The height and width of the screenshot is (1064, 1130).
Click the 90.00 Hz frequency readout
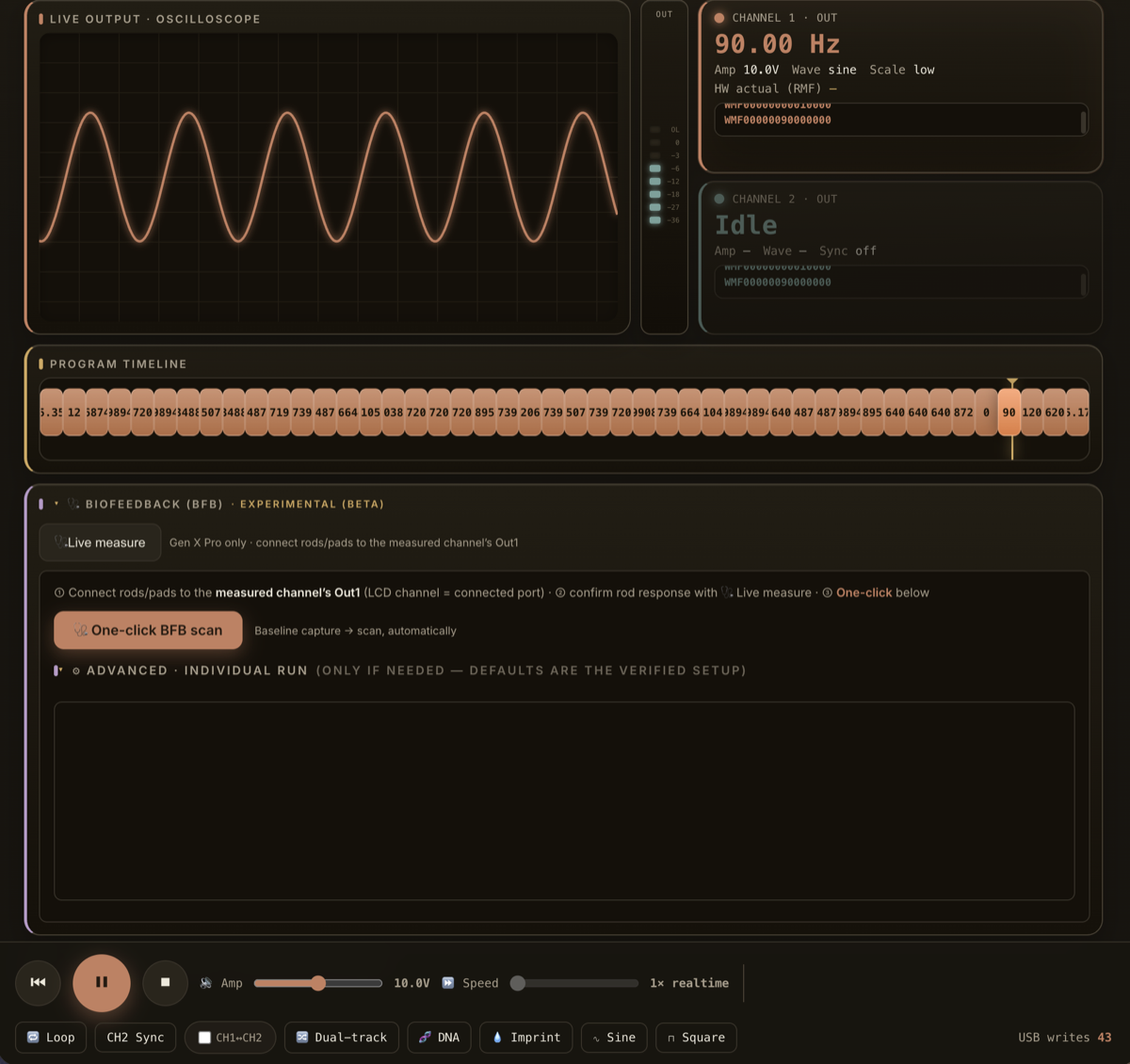coord(777,44)
